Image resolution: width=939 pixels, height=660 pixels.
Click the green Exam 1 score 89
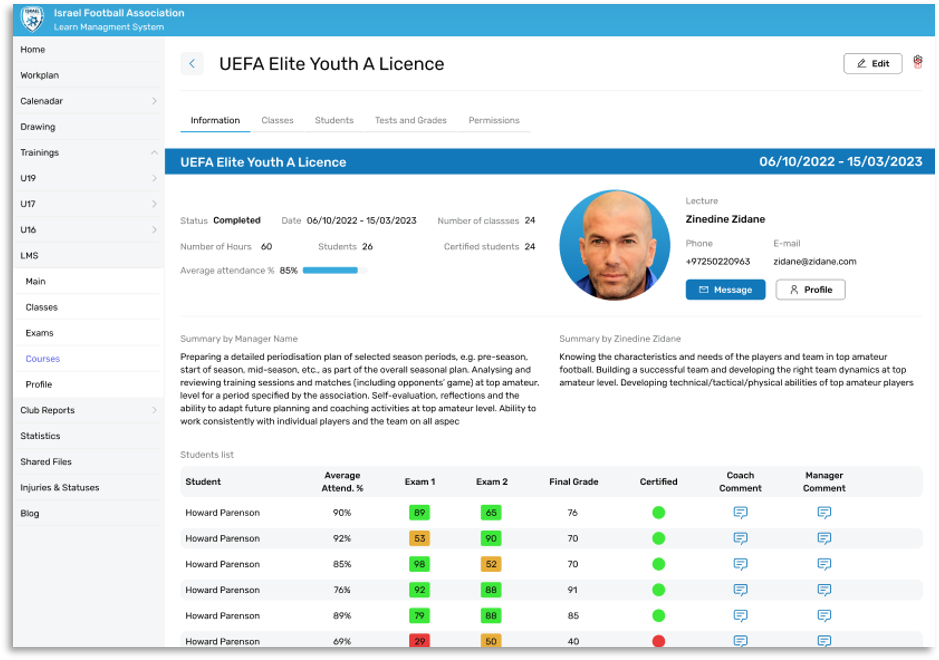pyautogui.click(x=419, y=513)
